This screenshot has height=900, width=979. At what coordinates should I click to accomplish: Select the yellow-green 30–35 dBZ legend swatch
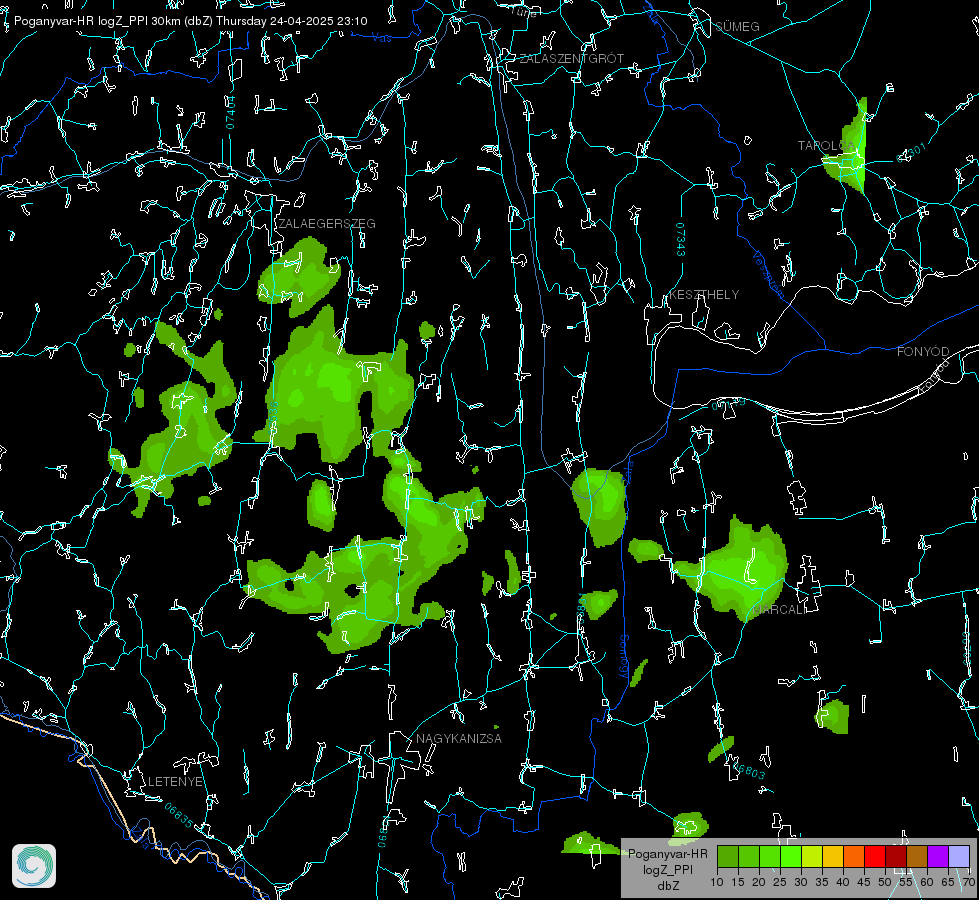click(x=812, y=856)
